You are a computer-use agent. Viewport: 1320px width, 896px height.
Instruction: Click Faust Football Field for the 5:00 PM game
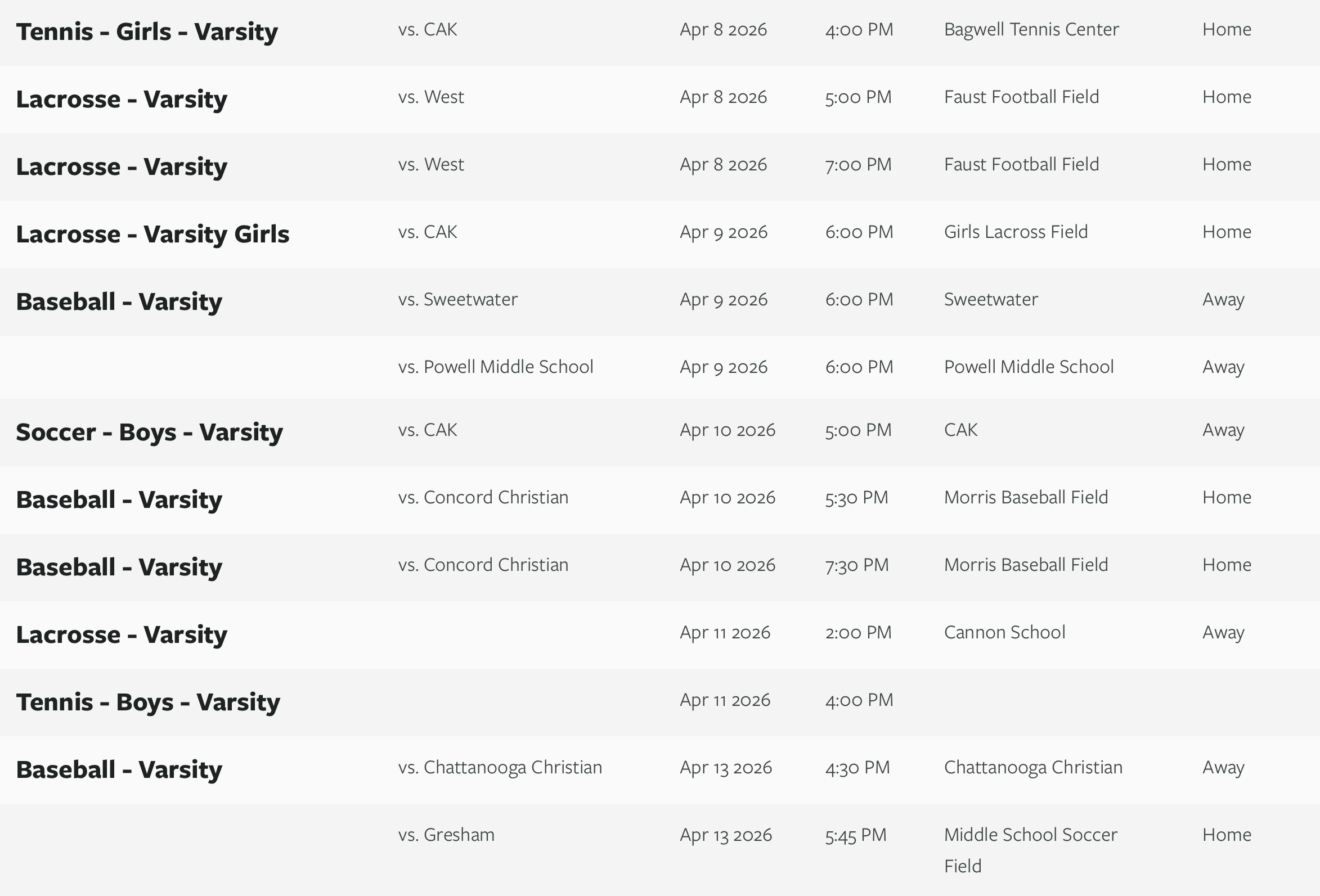pyautogui.click(x=1021, y=97)
